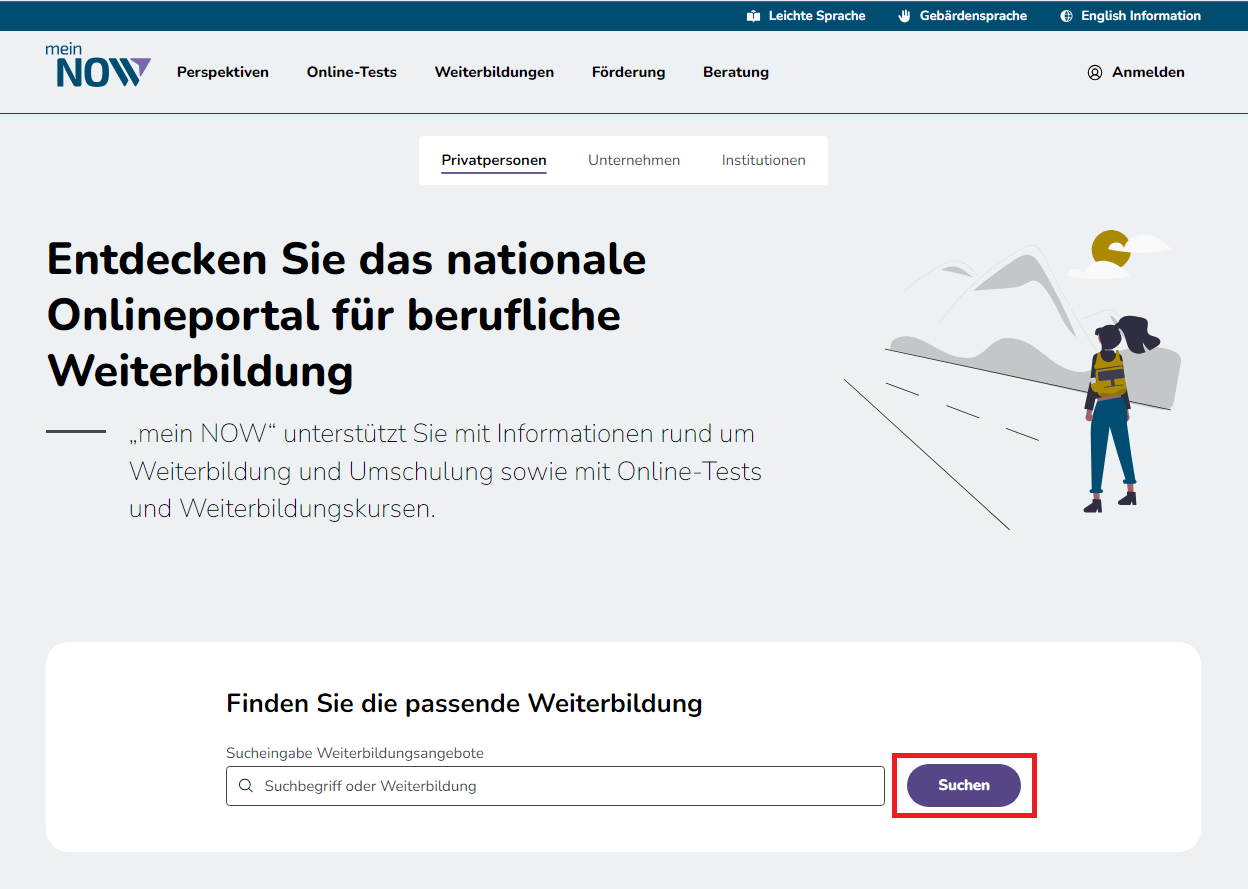Click the Suchen button
This screenshot has height=889, width=1248.
pyautogui.click(x=964, y=785)
